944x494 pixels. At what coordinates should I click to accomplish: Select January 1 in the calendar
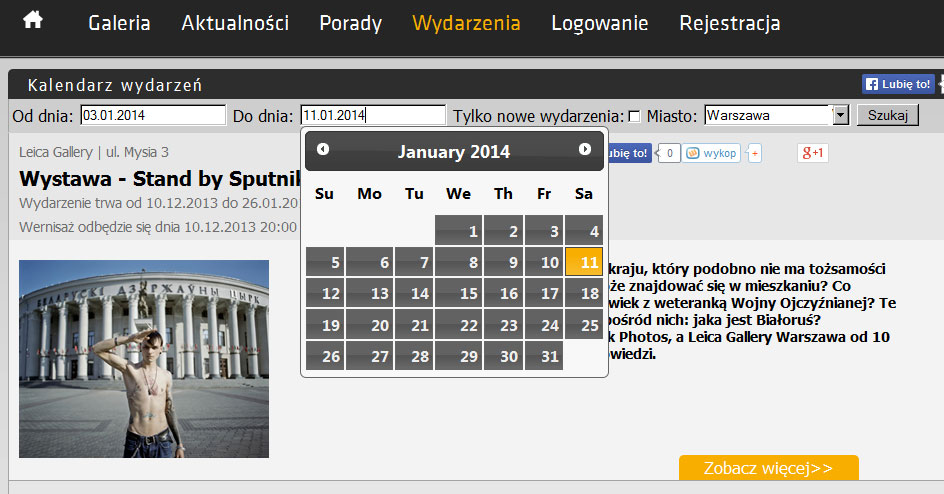pos(458,230)
